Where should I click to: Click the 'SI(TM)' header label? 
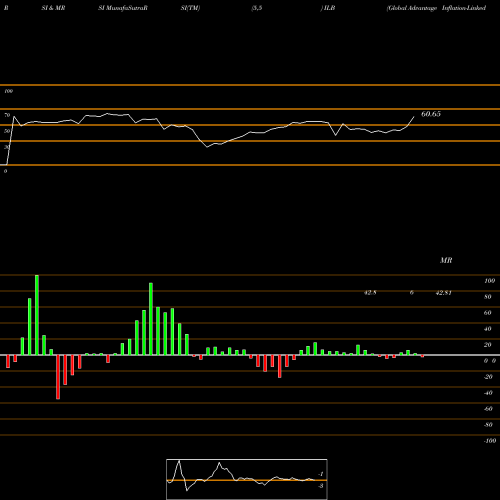point(190,8)
